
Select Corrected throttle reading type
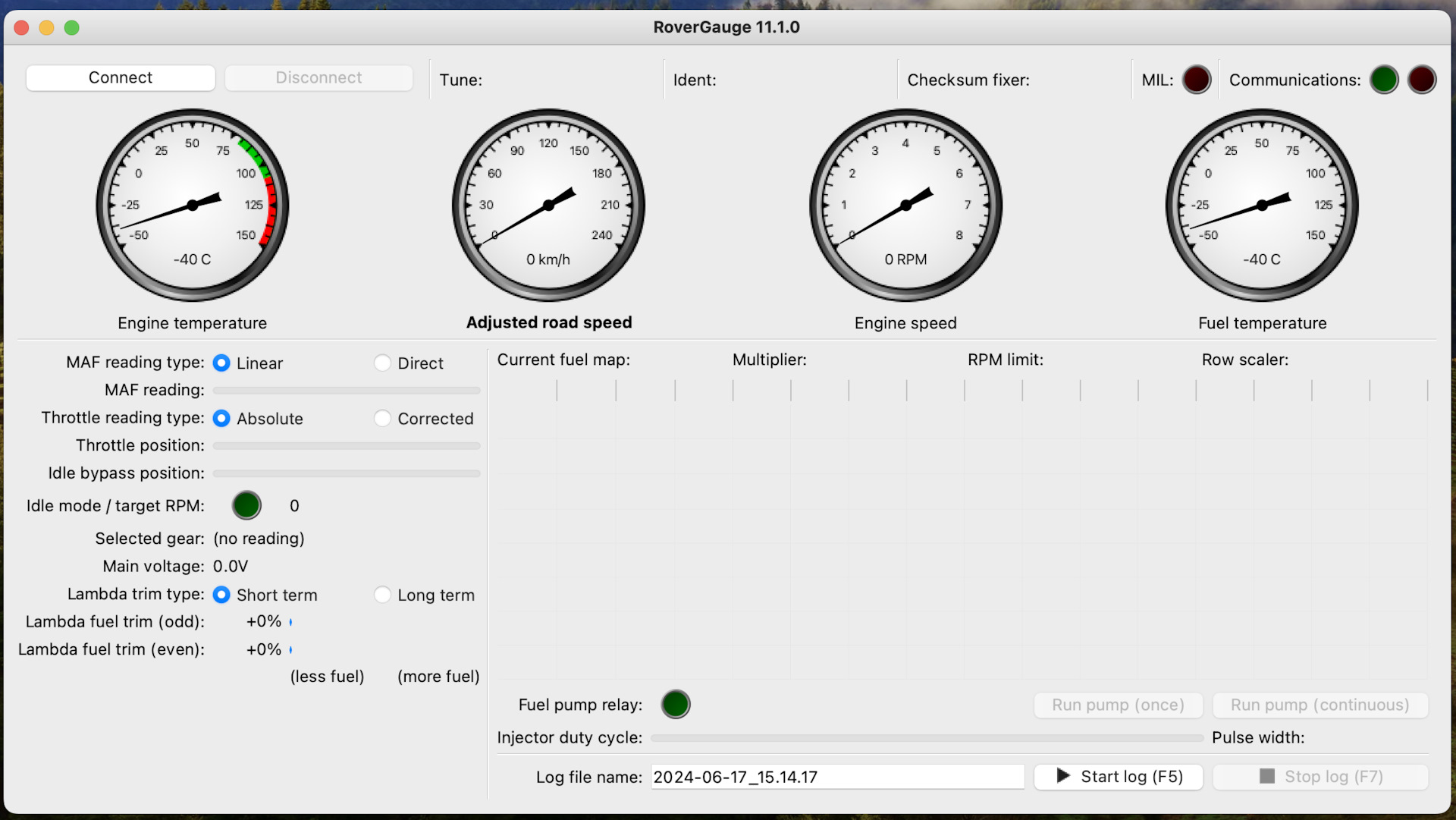click(383, 419)
